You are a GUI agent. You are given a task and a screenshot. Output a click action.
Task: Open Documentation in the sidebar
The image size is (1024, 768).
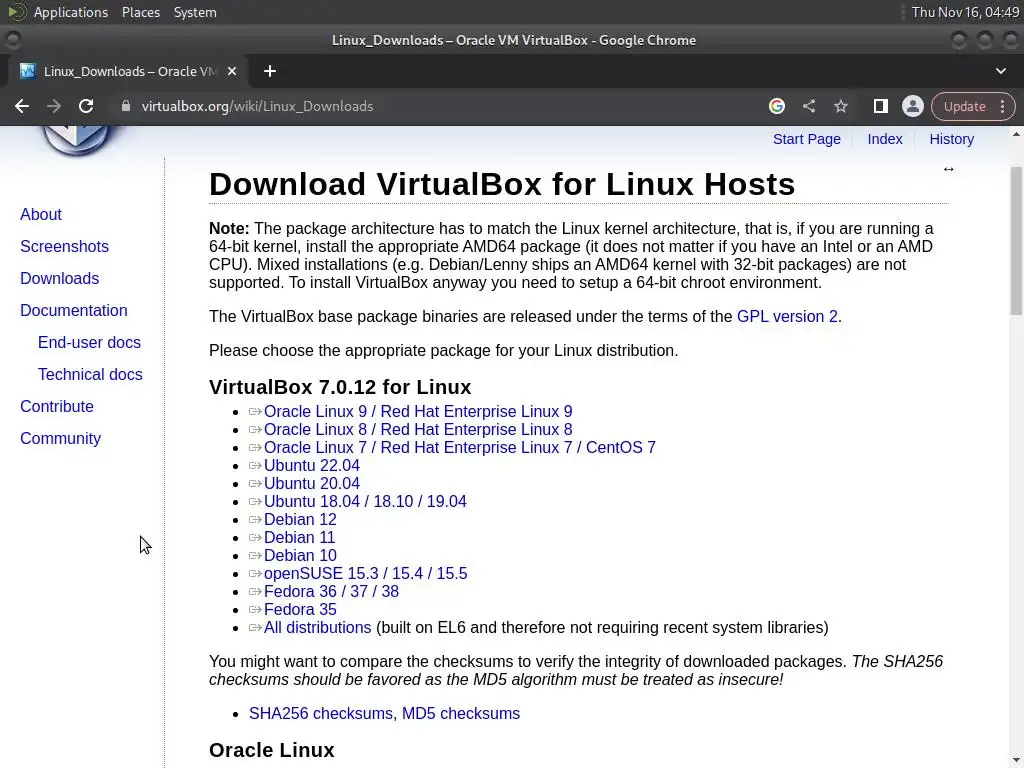pyautogui.click(x=74, y=310)
